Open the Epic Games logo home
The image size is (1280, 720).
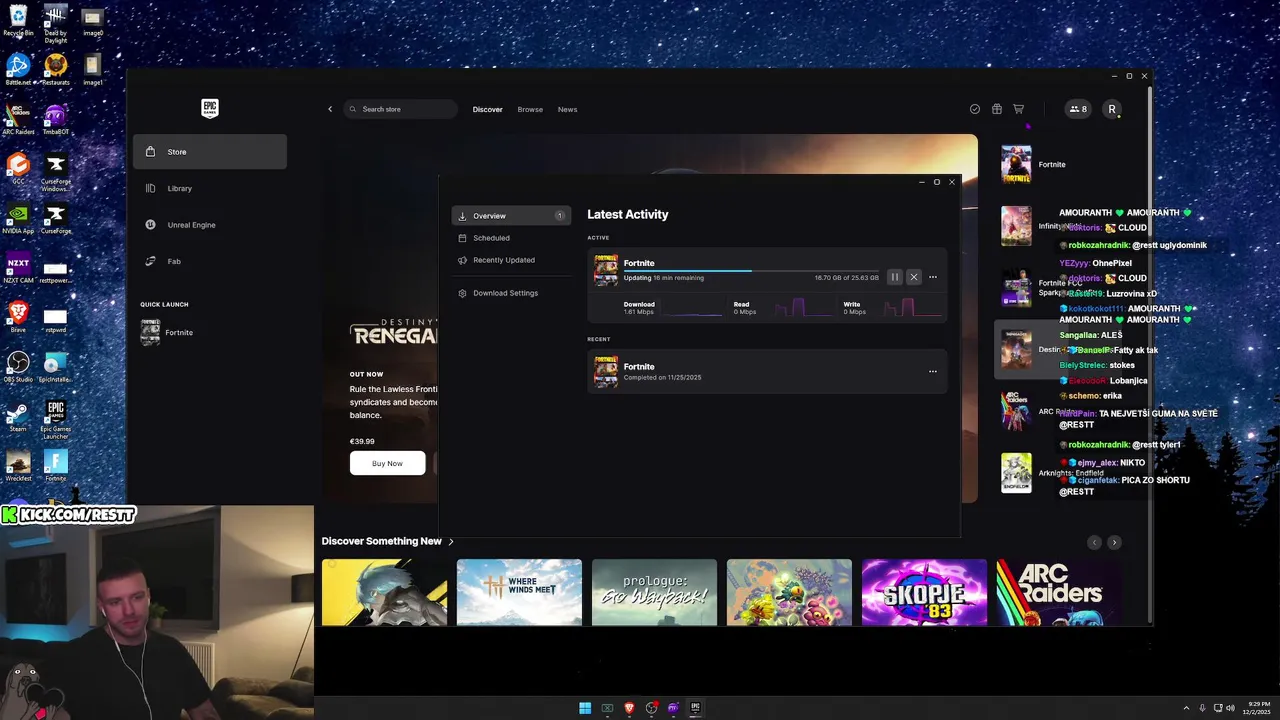coord(209,108)
